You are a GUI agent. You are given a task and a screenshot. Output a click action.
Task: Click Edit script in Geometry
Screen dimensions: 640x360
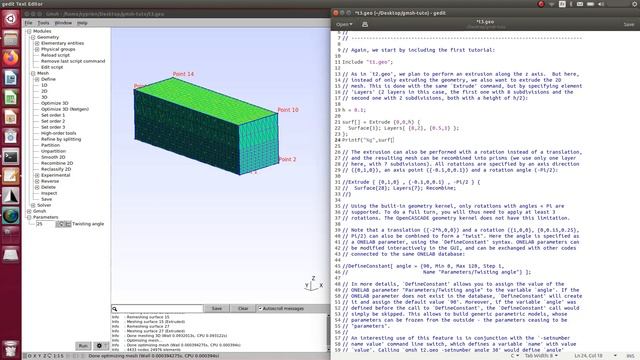coord(52,67)
